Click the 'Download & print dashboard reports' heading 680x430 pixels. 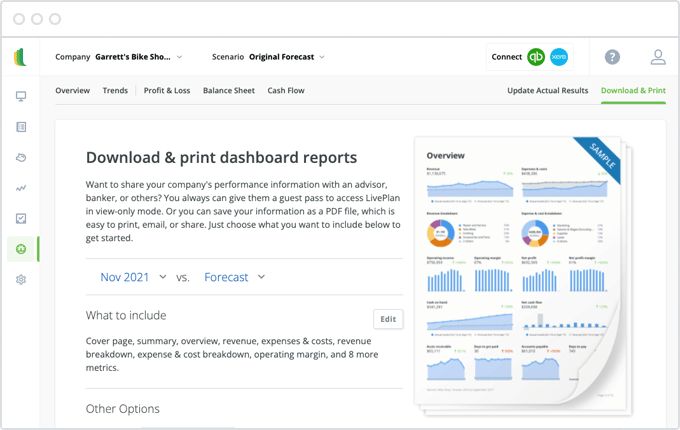[221, 157]
